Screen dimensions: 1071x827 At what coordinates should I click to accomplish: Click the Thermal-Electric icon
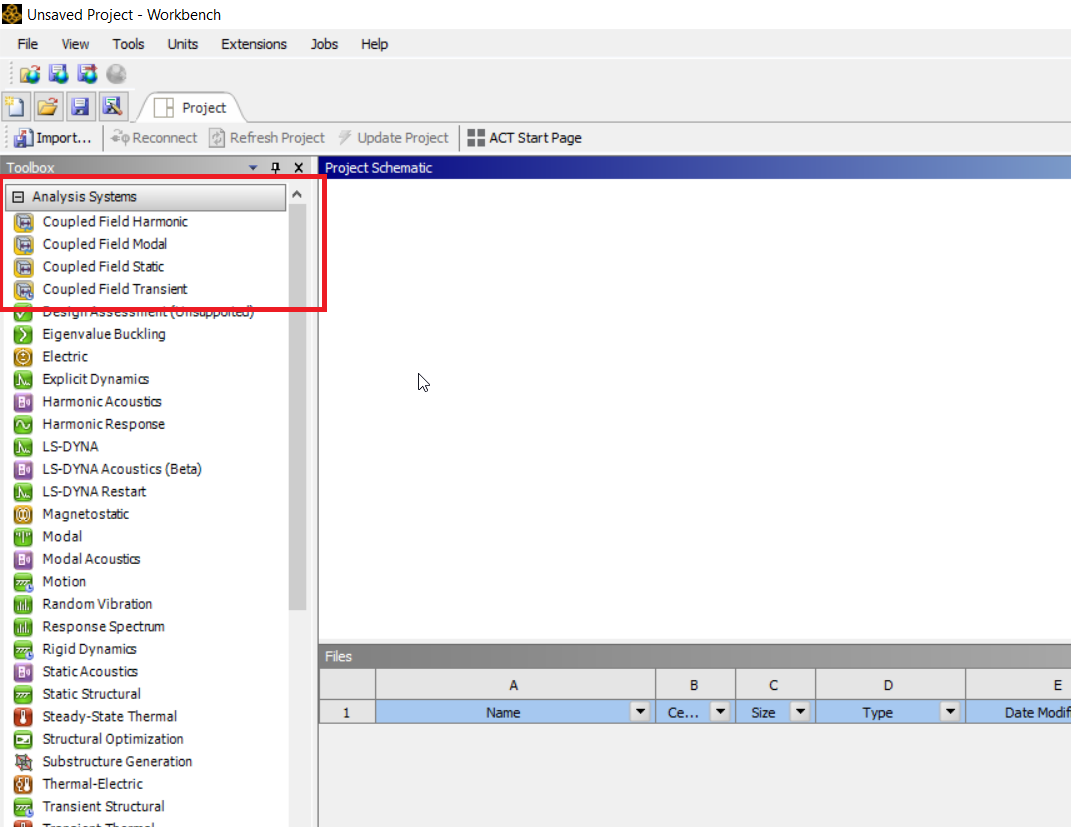point(23,785)
